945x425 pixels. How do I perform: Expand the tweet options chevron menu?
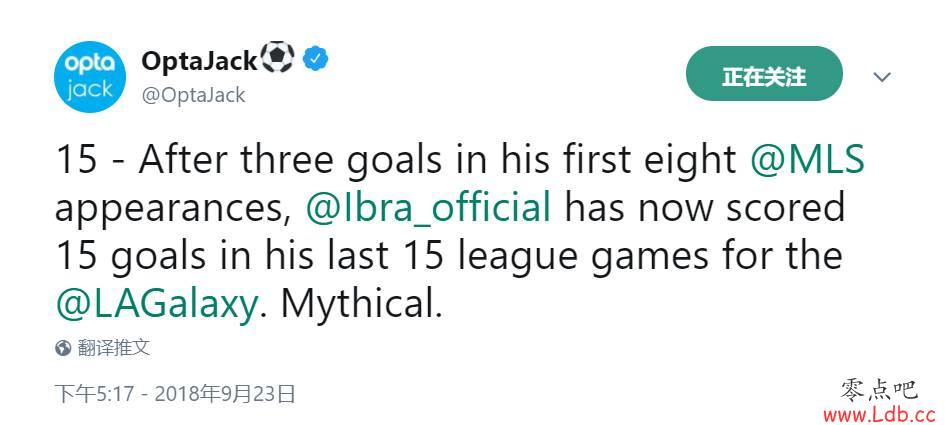click(x=882, y=77)
